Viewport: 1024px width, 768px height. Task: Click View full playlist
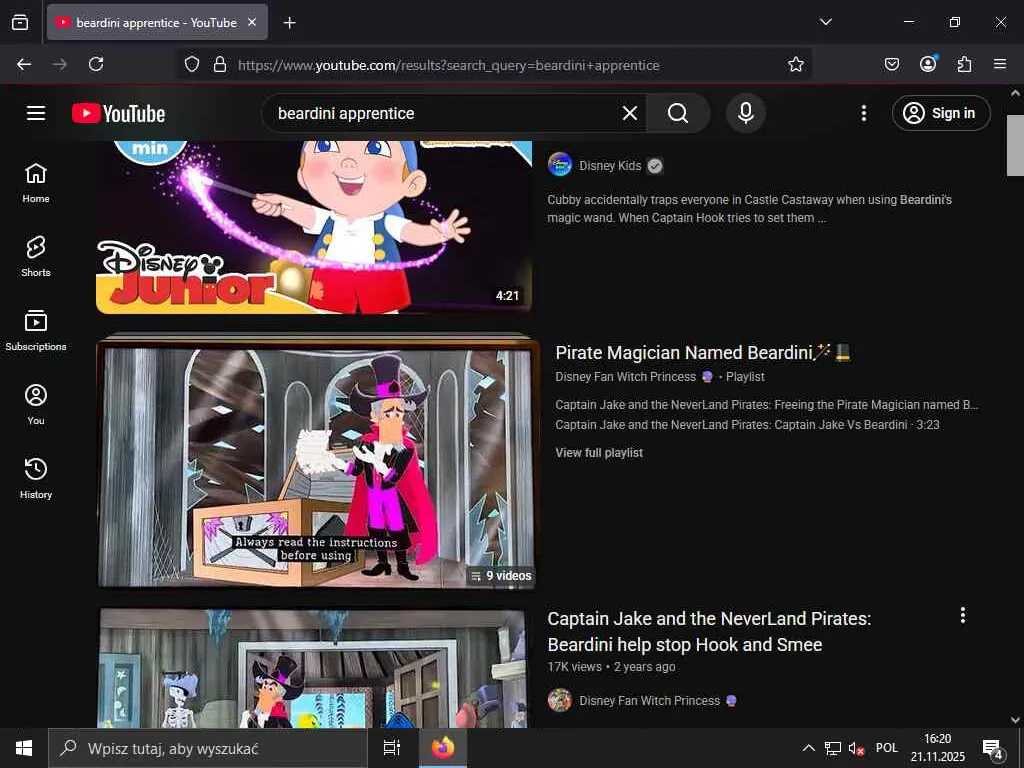click(599, 453)
